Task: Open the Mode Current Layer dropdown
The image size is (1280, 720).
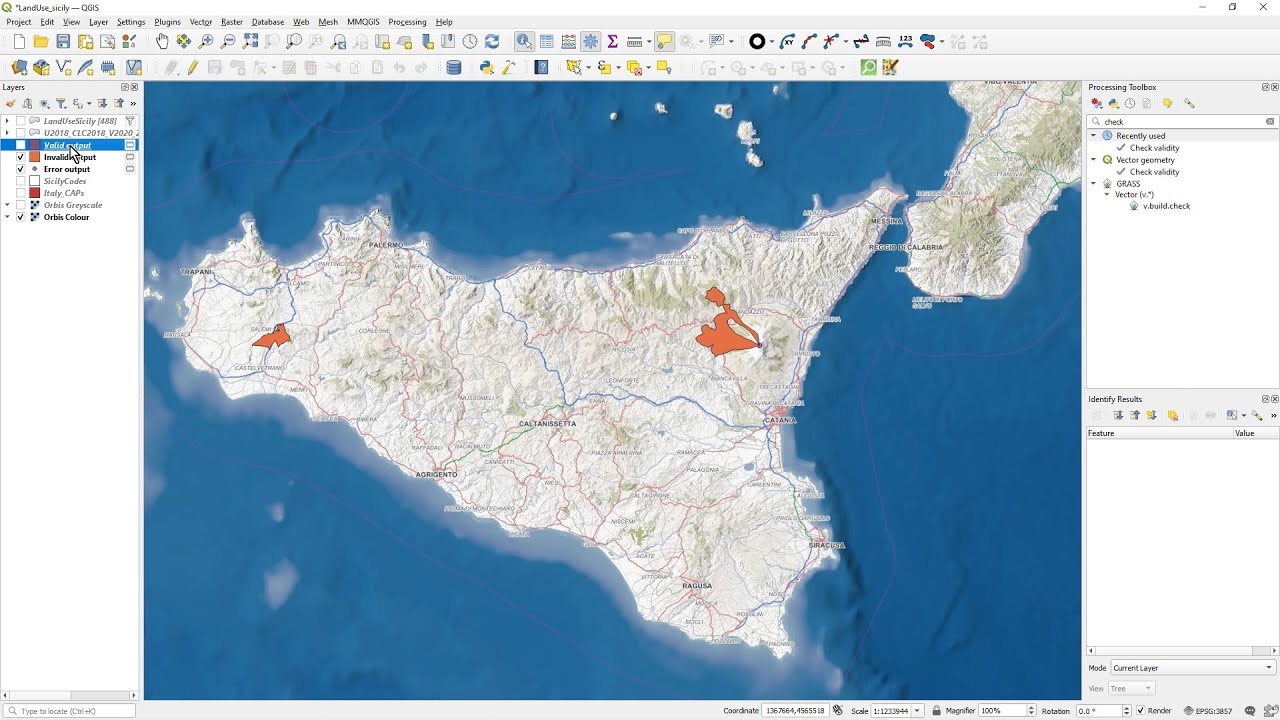Action: pos(1193,668)
